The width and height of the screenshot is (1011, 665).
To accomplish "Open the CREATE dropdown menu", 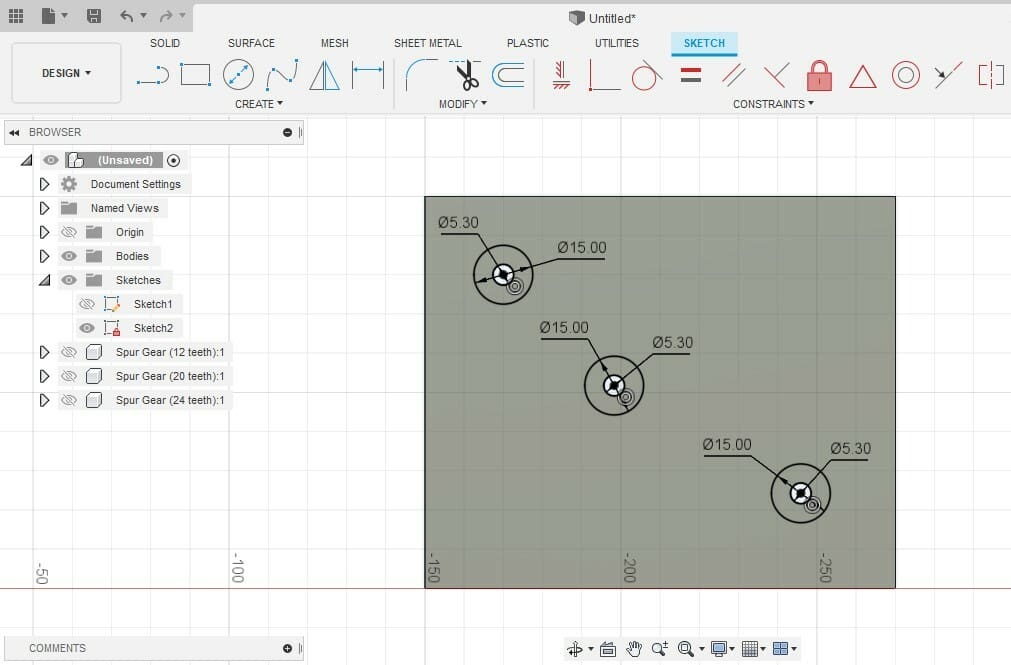I will (259, 104).
